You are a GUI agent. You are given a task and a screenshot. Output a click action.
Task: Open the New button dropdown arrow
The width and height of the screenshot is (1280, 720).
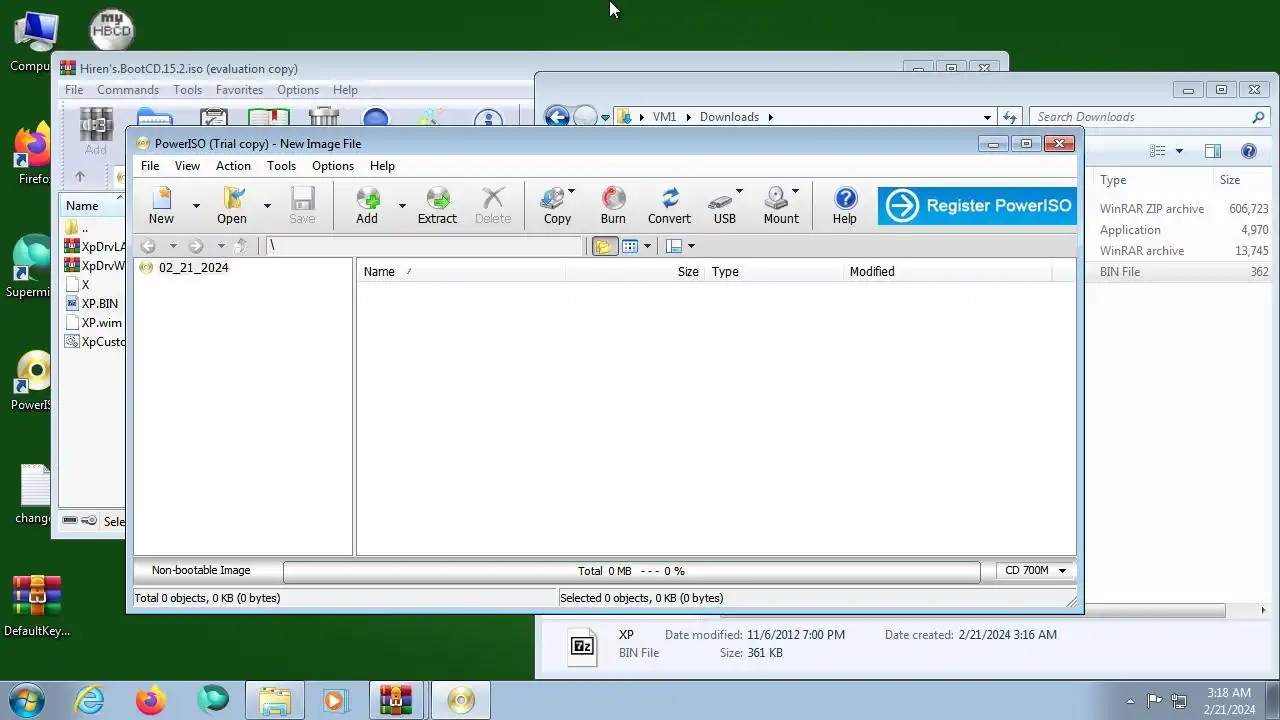(196, 205)
